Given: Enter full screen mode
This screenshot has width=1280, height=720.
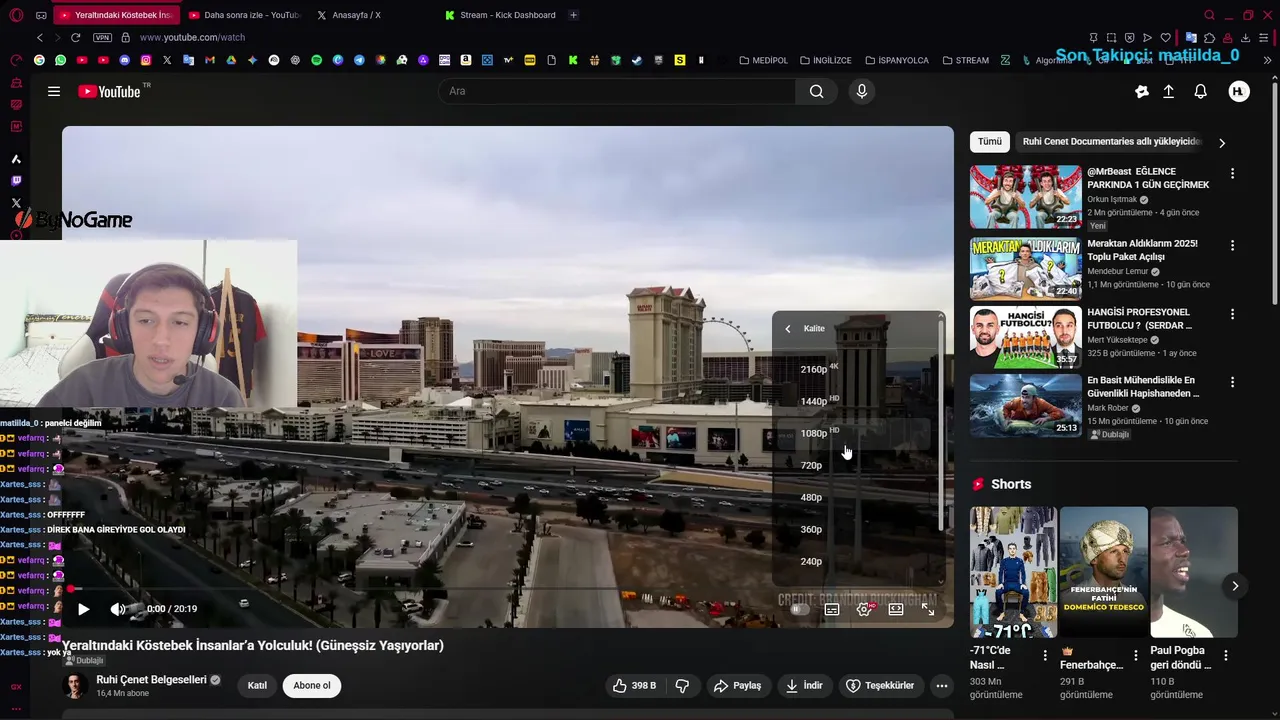Looking at the screenshot, I should coord(928,609).
